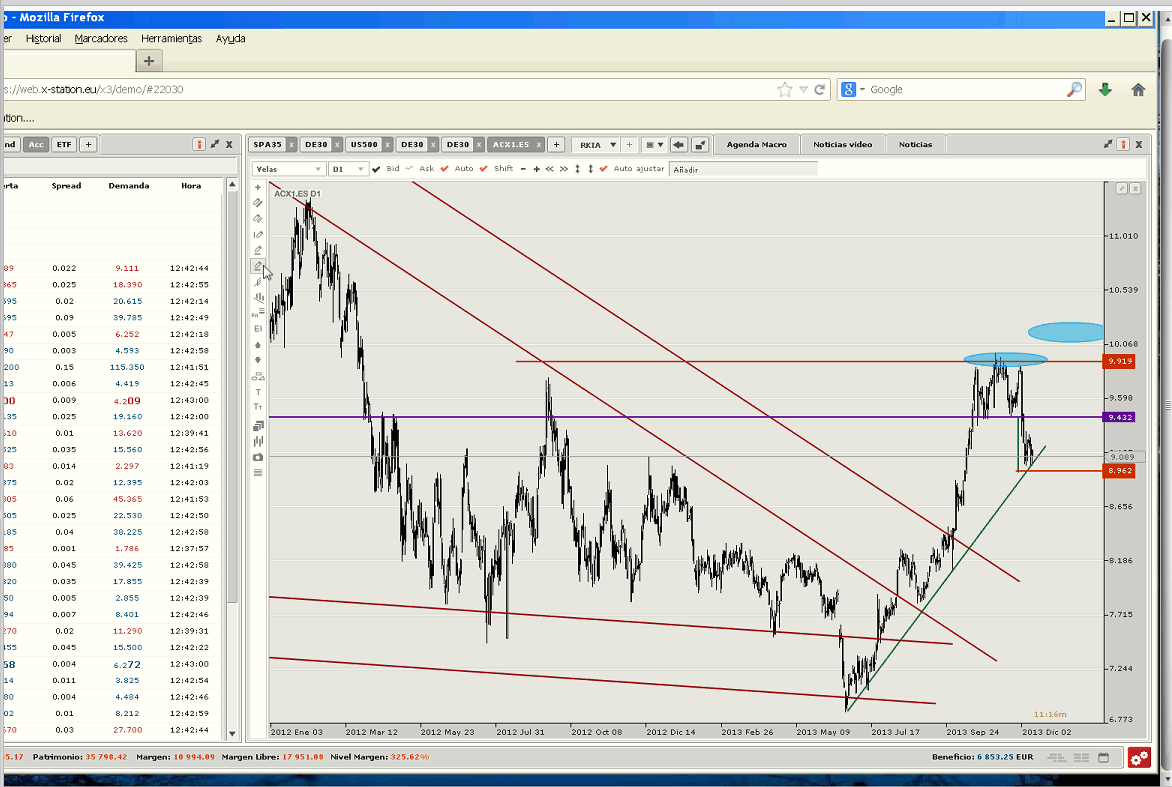Open the chart objects layers icon
This screenshot has height=787, width=1172.
pyautogui.click(x=258, y=426)
